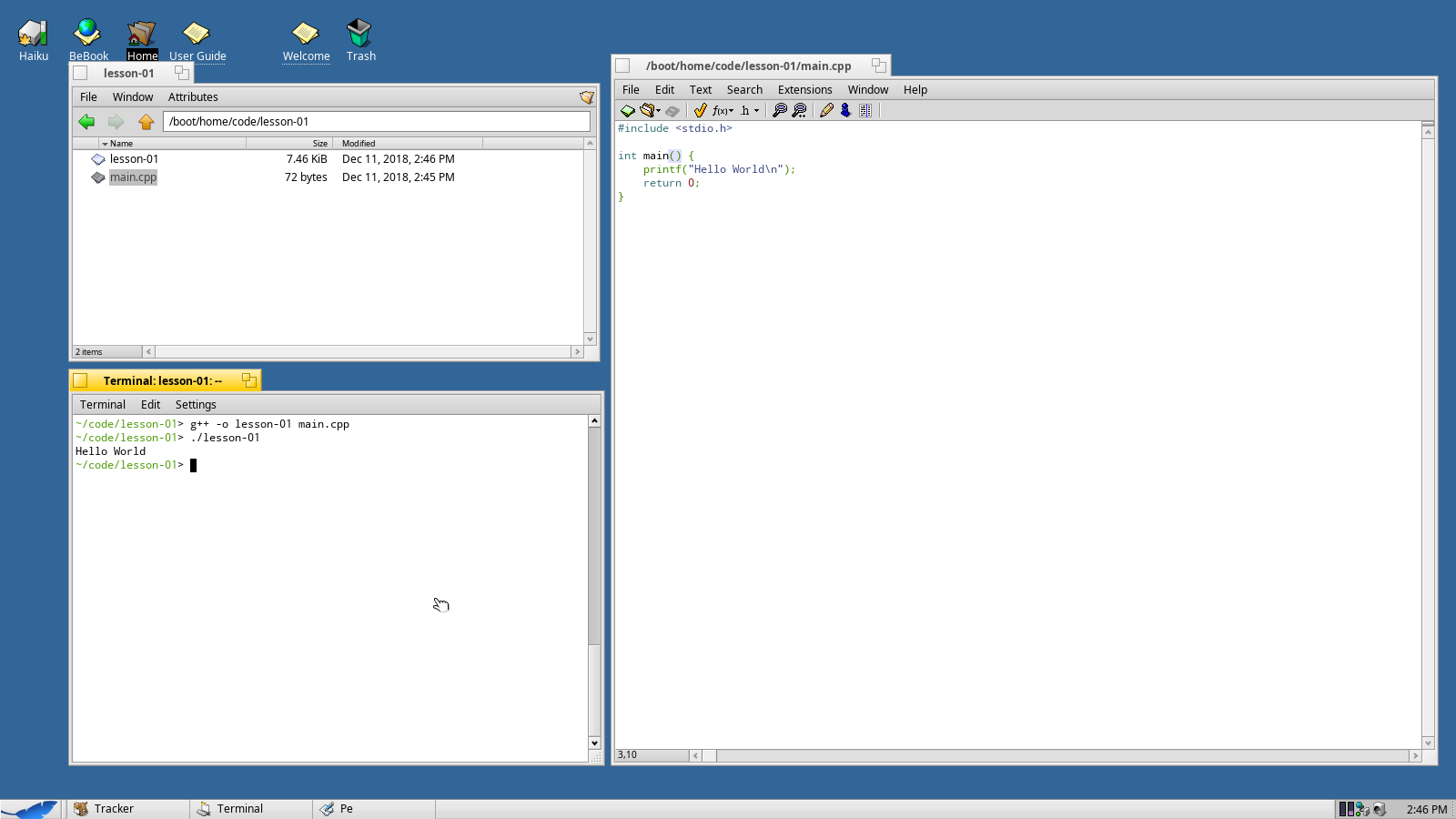Screen dimensions: 1456x819
Task: Click the Haiku leaf Deskbar menu
Action: 31,809
